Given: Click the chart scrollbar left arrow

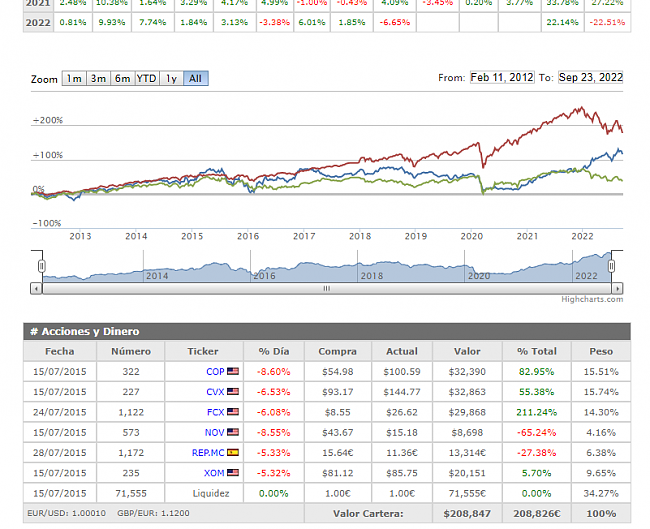Looking at the screenshot, I should tap(36, 288).
